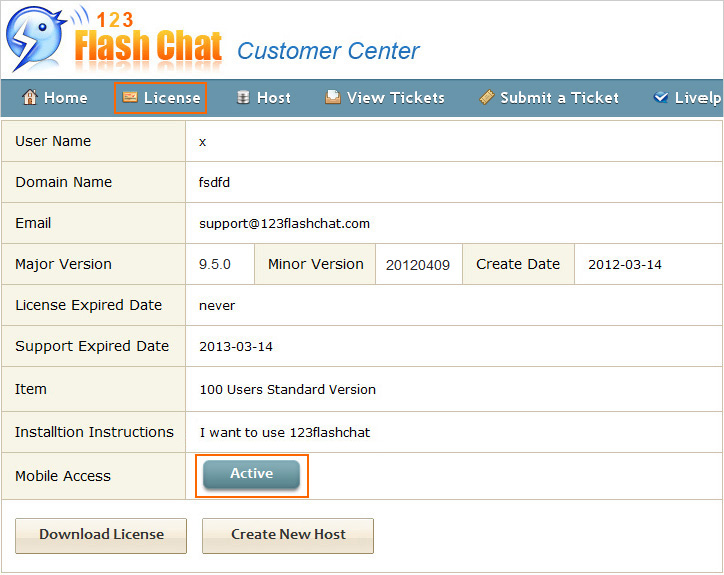Click the License card icon
The height and width of the screenshot is (575, 724).
click(x=130, y=97)
